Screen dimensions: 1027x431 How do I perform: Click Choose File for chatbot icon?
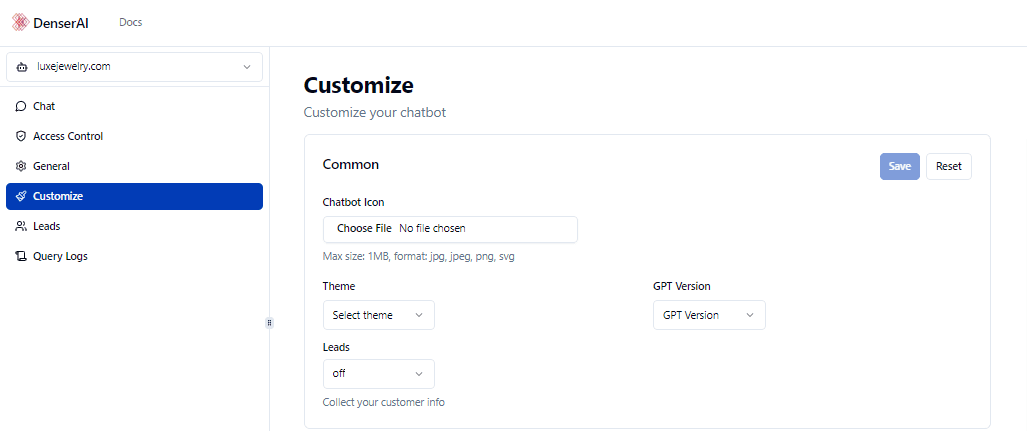click(364, 229)
